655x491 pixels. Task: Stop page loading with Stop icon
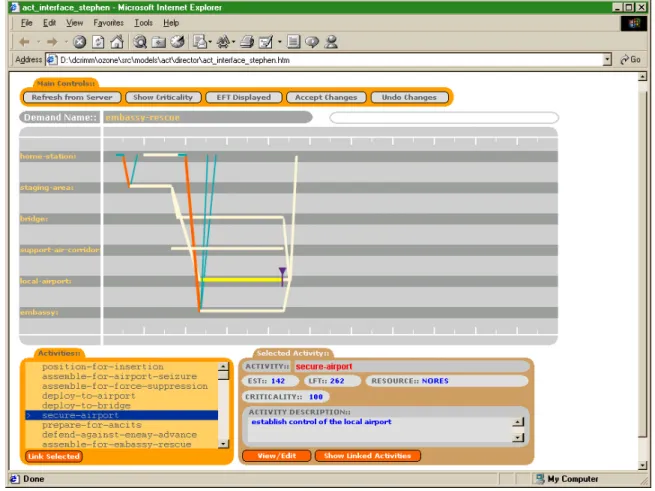click(79, 42)
